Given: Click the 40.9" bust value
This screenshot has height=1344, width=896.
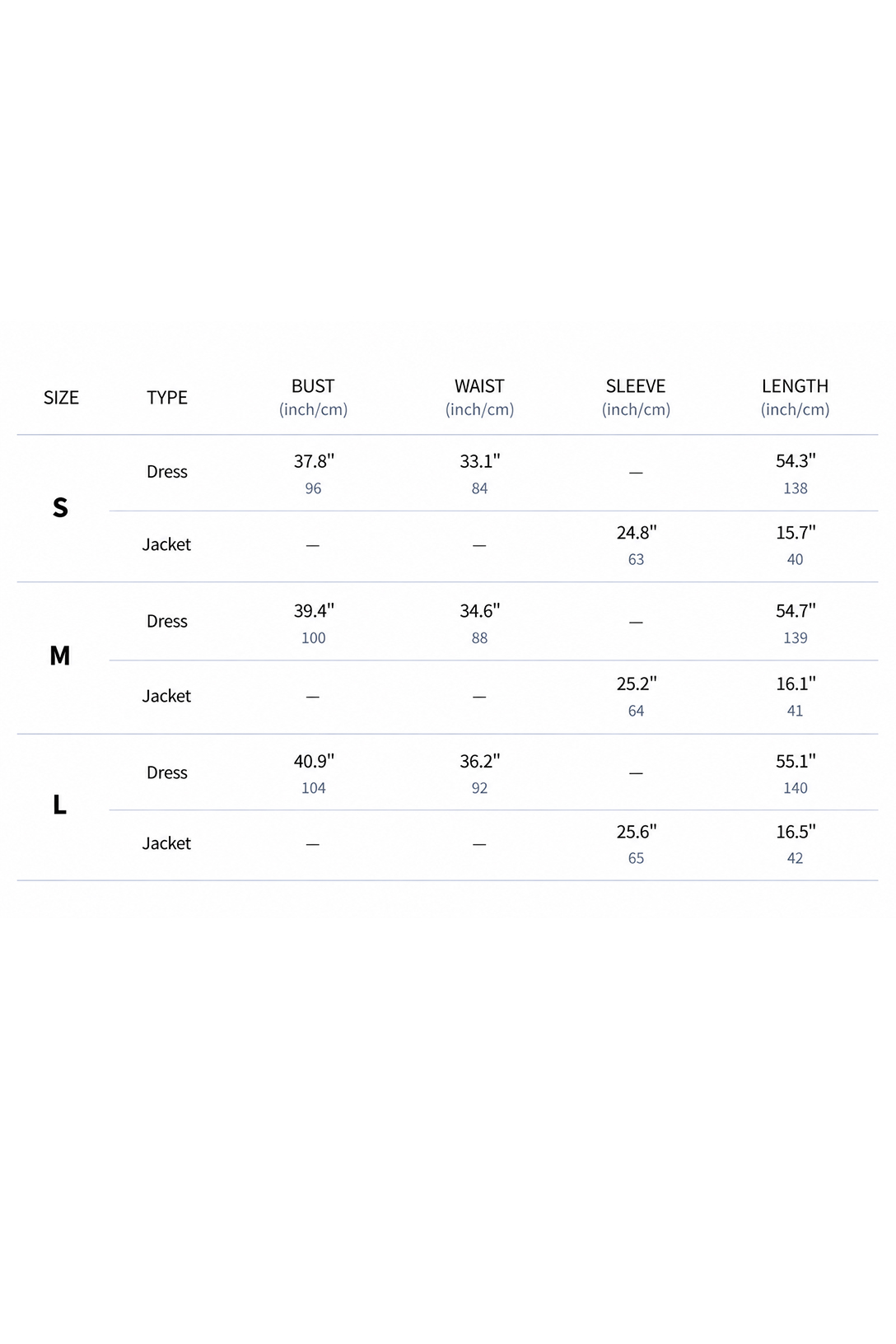Looking at the screenshot, I should 314,762.
